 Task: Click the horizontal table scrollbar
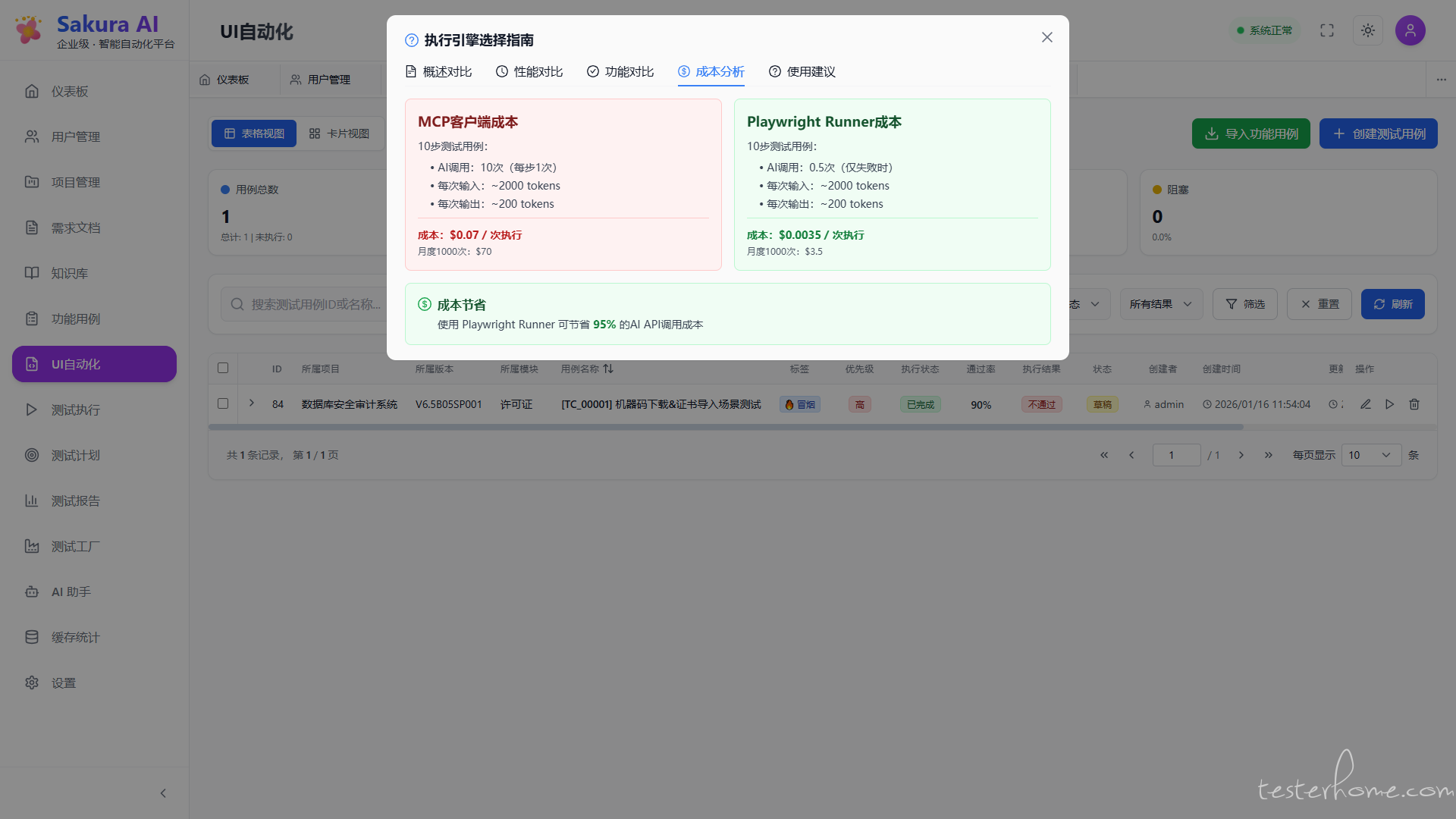(725, 427)
